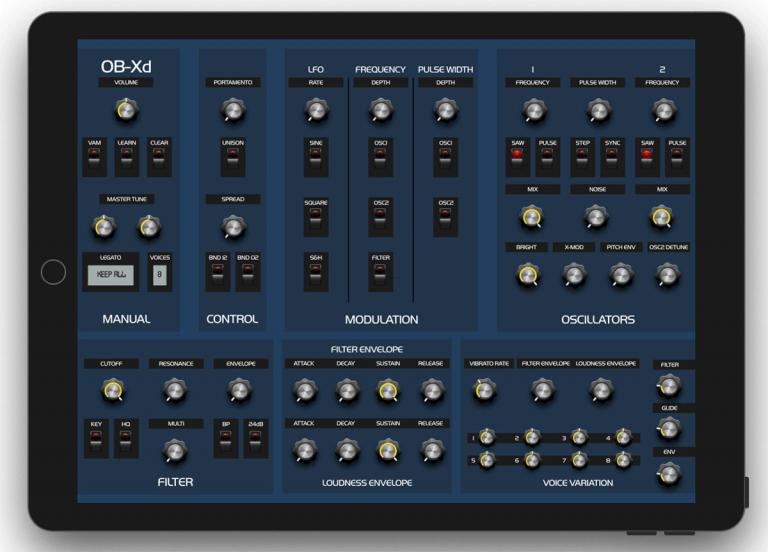Click the Glide knob
768x552 pixels.
coord(669,429)
